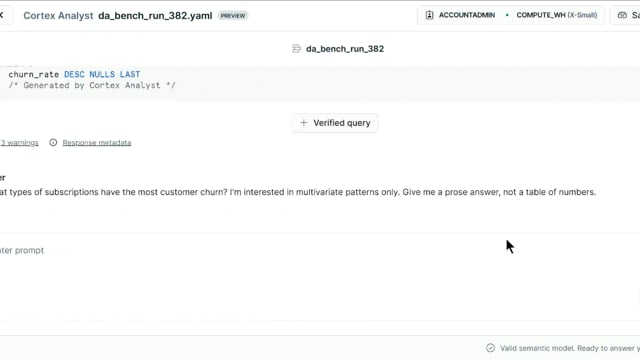Click the Cortex Analyst breadcrumb label

[58, 16]
